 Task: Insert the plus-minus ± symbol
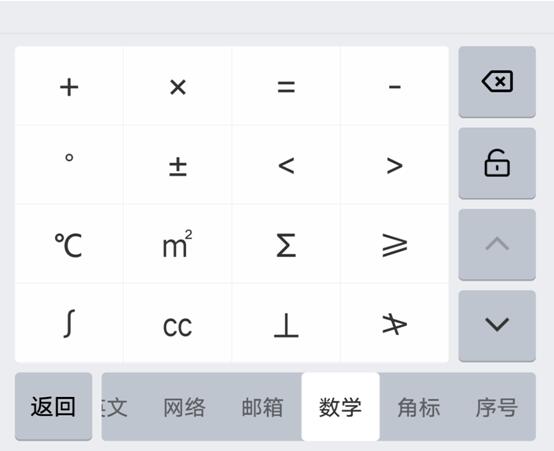coord(178,165)
